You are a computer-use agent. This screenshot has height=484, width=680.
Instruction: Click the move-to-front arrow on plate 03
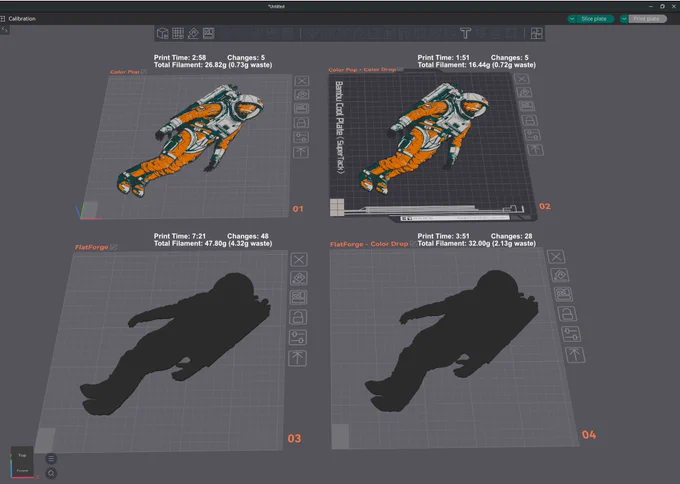[298, 358]
